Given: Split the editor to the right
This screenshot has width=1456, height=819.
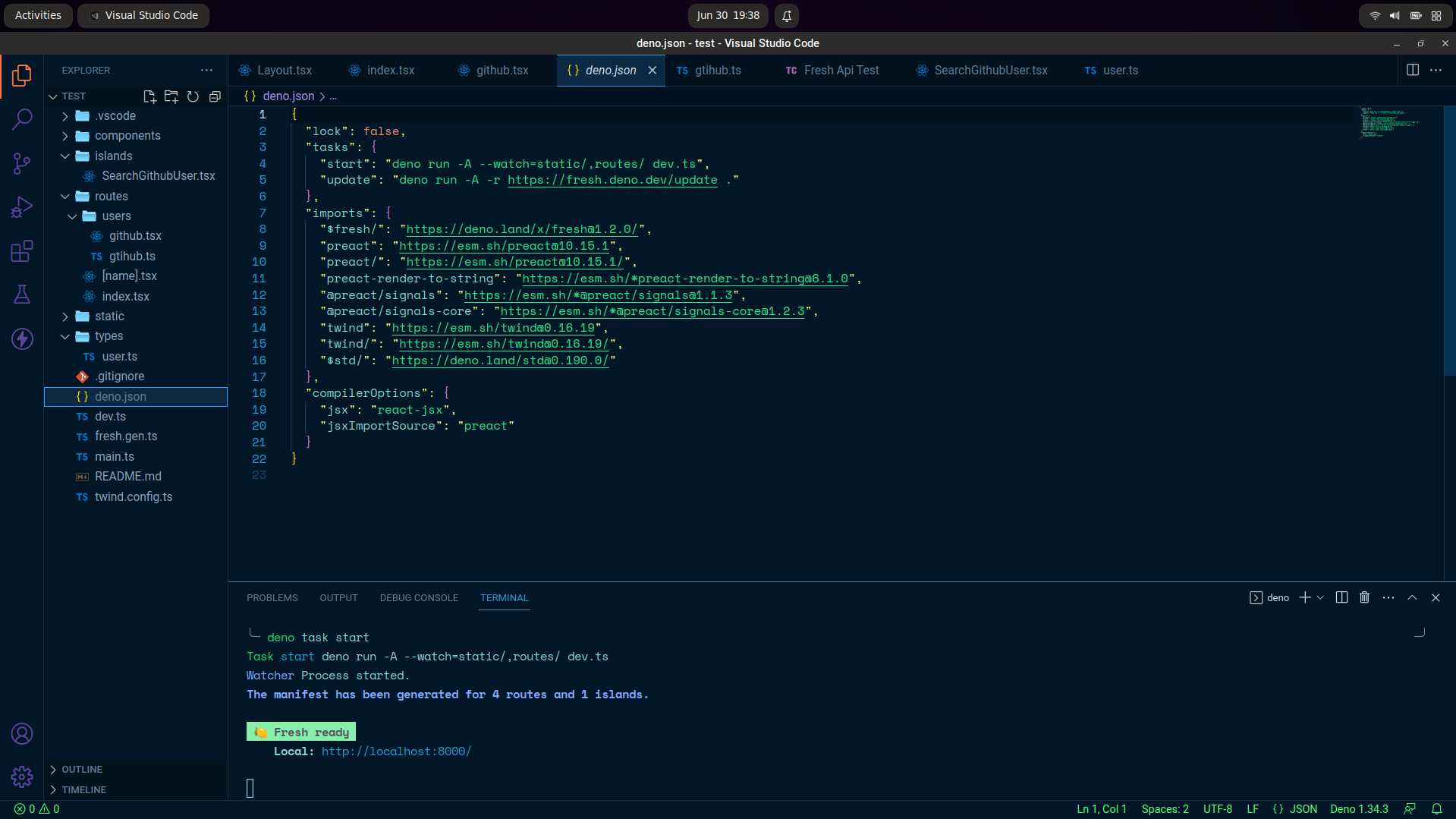Looking at the screenshot, I should (1413, 70).
